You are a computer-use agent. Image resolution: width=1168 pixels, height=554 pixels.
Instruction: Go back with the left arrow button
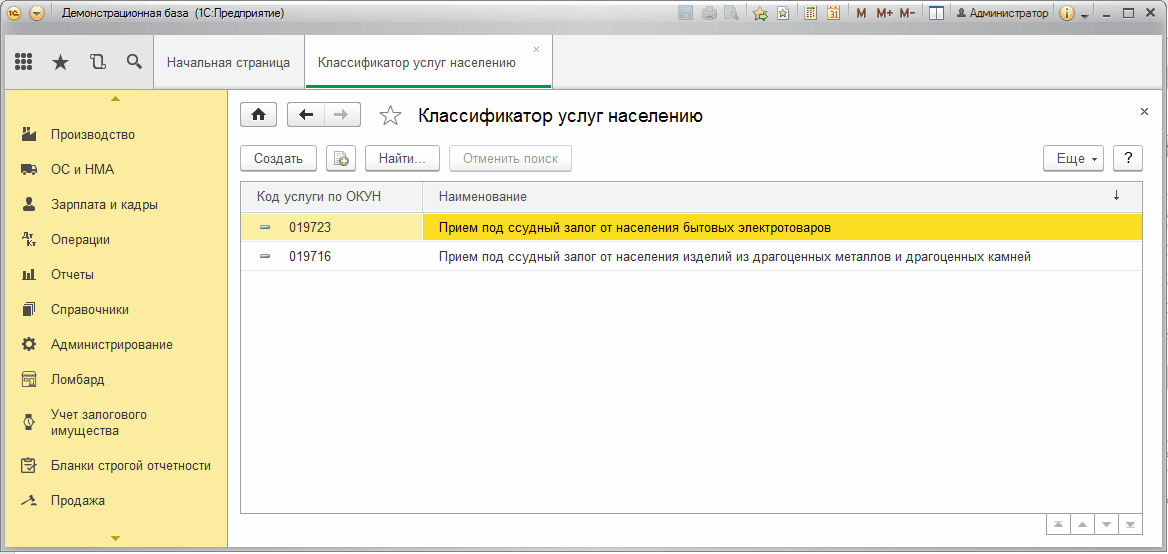tap(305, 115)
